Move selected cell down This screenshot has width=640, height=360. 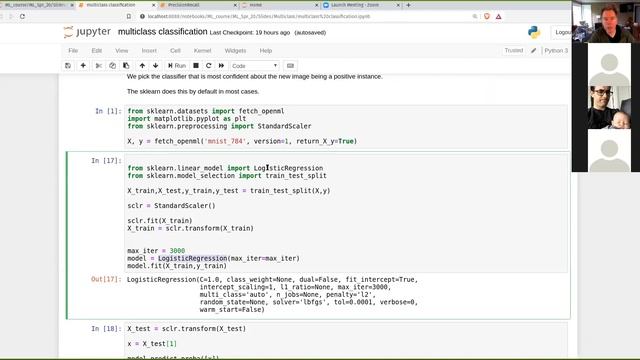point(156,66)
